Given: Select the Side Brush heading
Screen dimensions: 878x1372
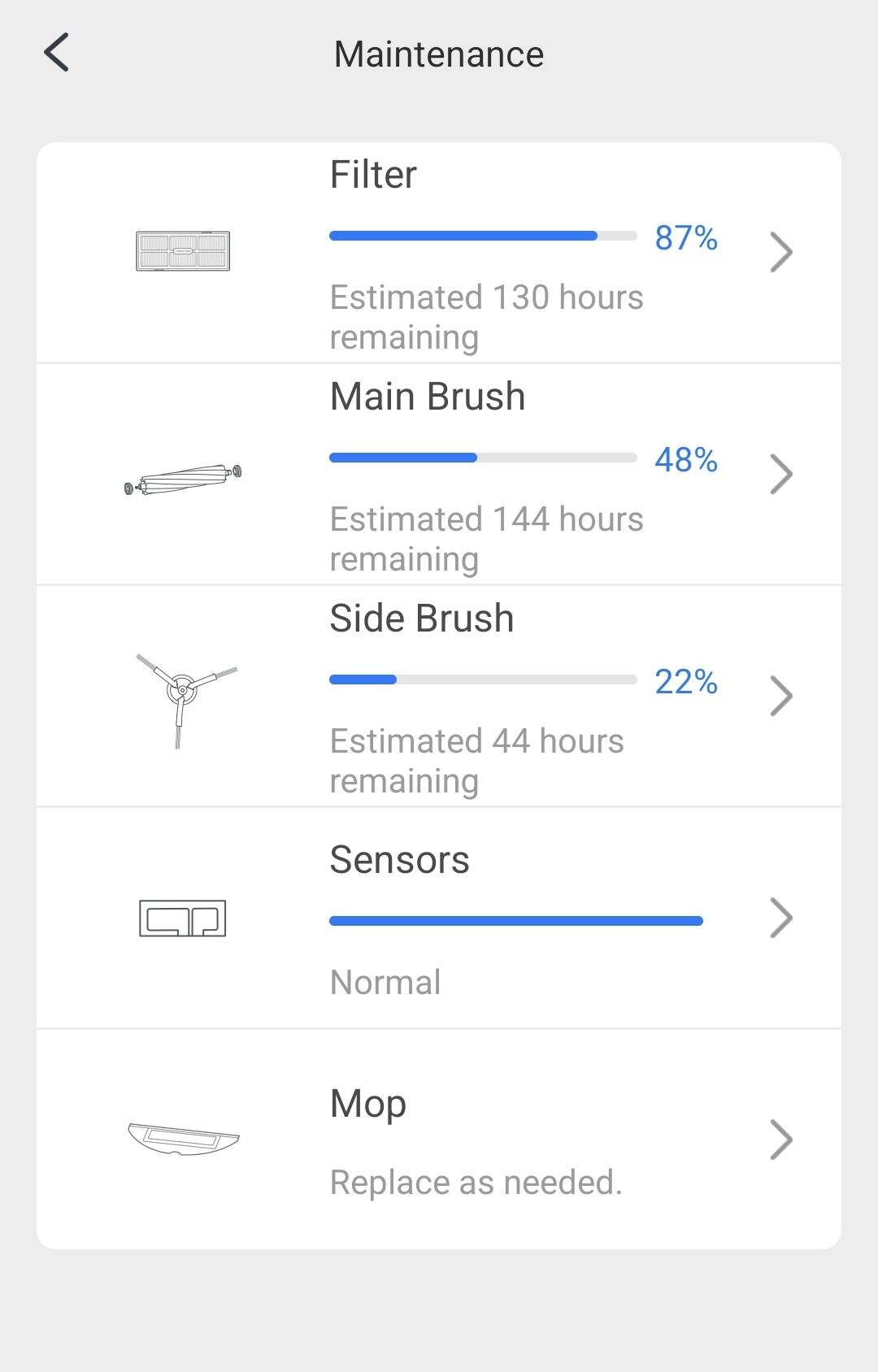Looking at the screenshot, I should pyautogui.click(x=422, y=619).
